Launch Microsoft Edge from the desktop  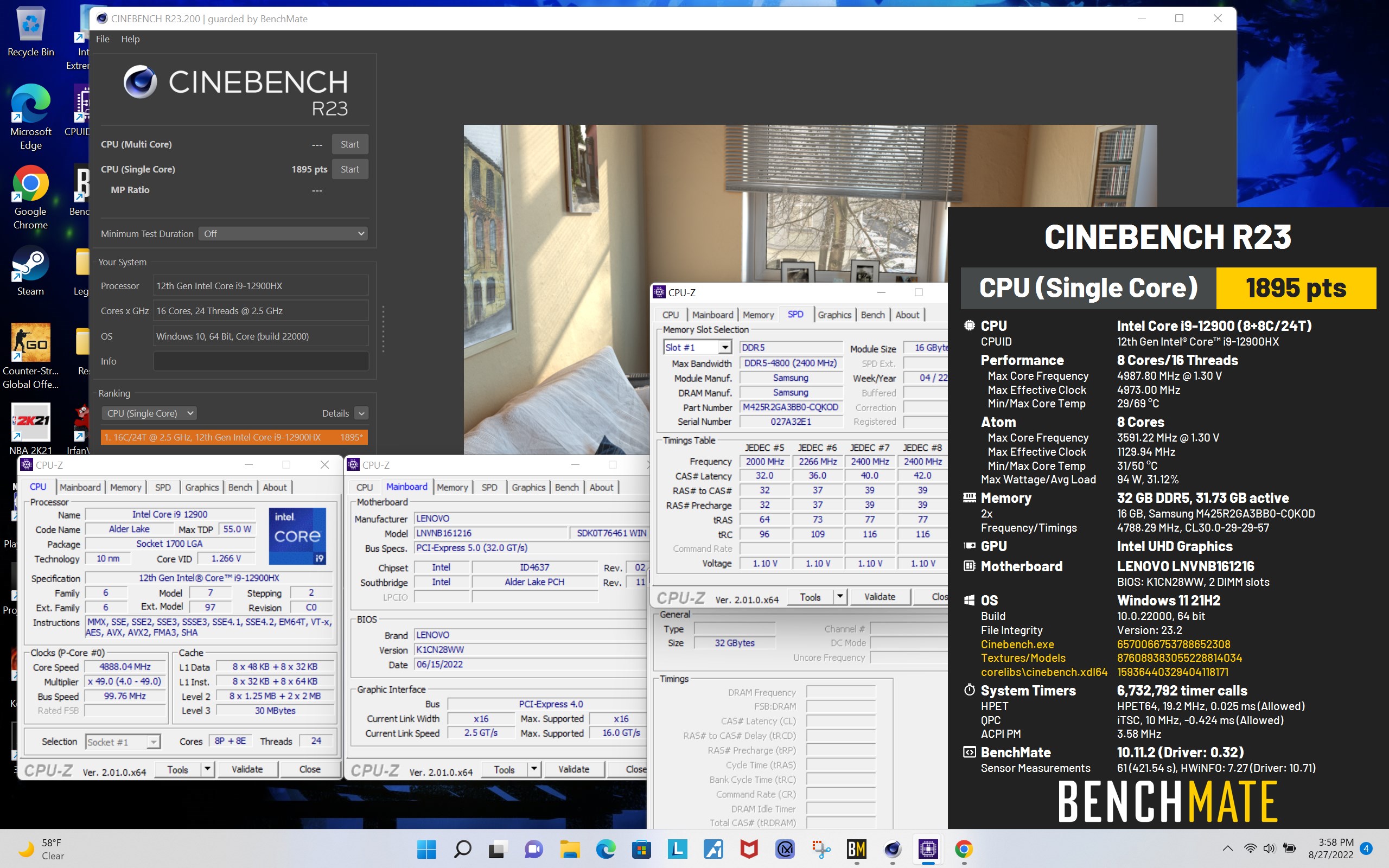pyautogui.click(x=30, y=117)
